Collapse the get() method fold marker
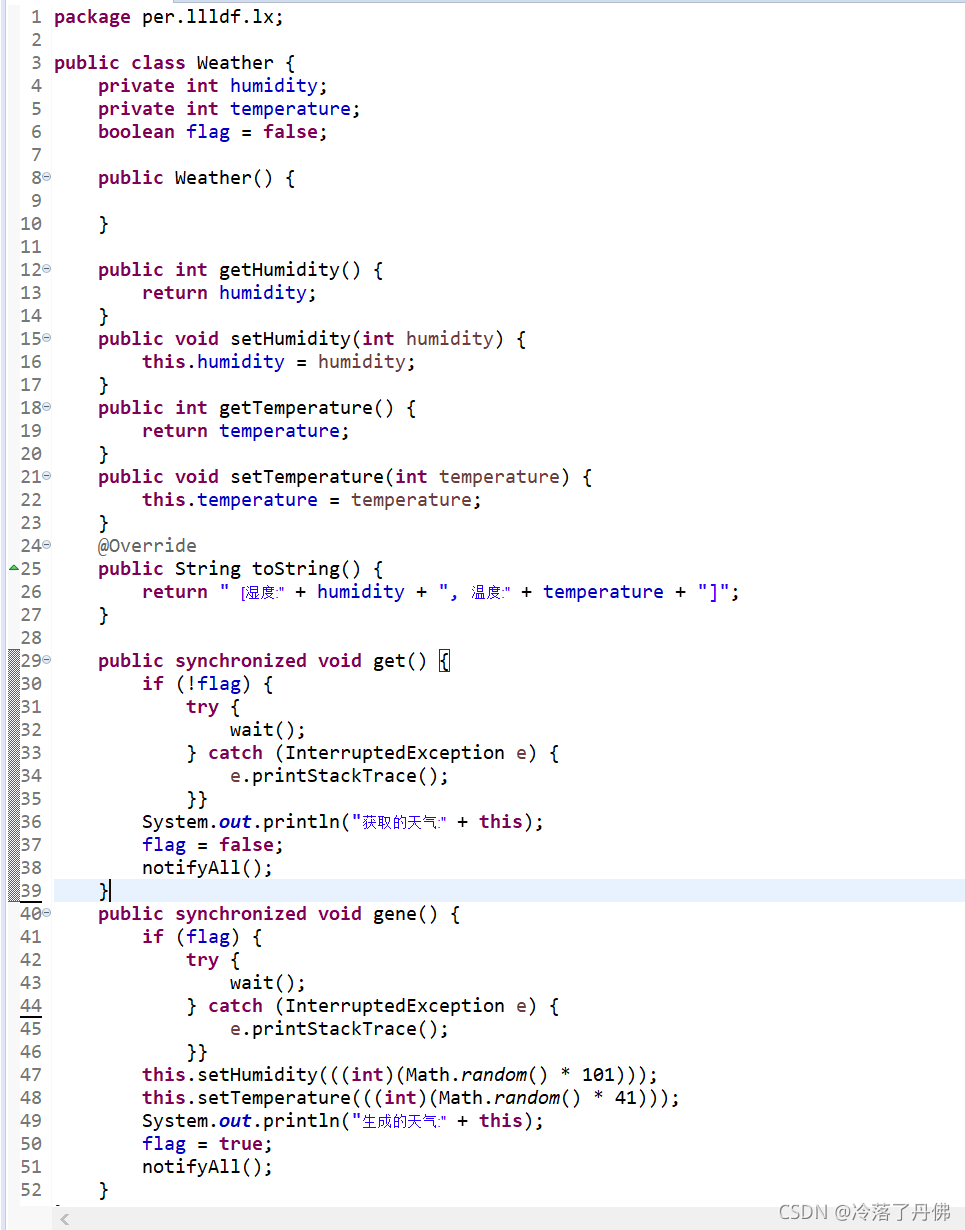 tap(46, 660)
